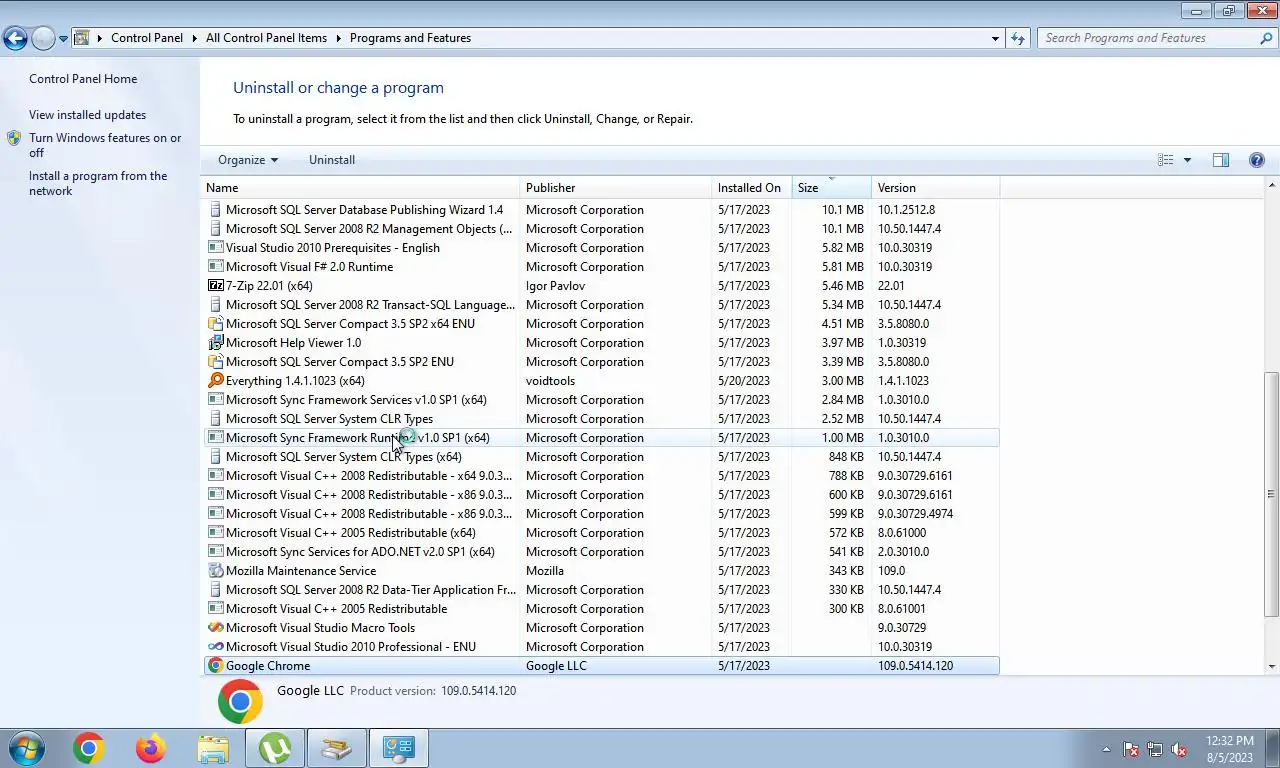Click Visual Studio Macro Tools icon
1280x768 pixels.
(x=215, y=628)
